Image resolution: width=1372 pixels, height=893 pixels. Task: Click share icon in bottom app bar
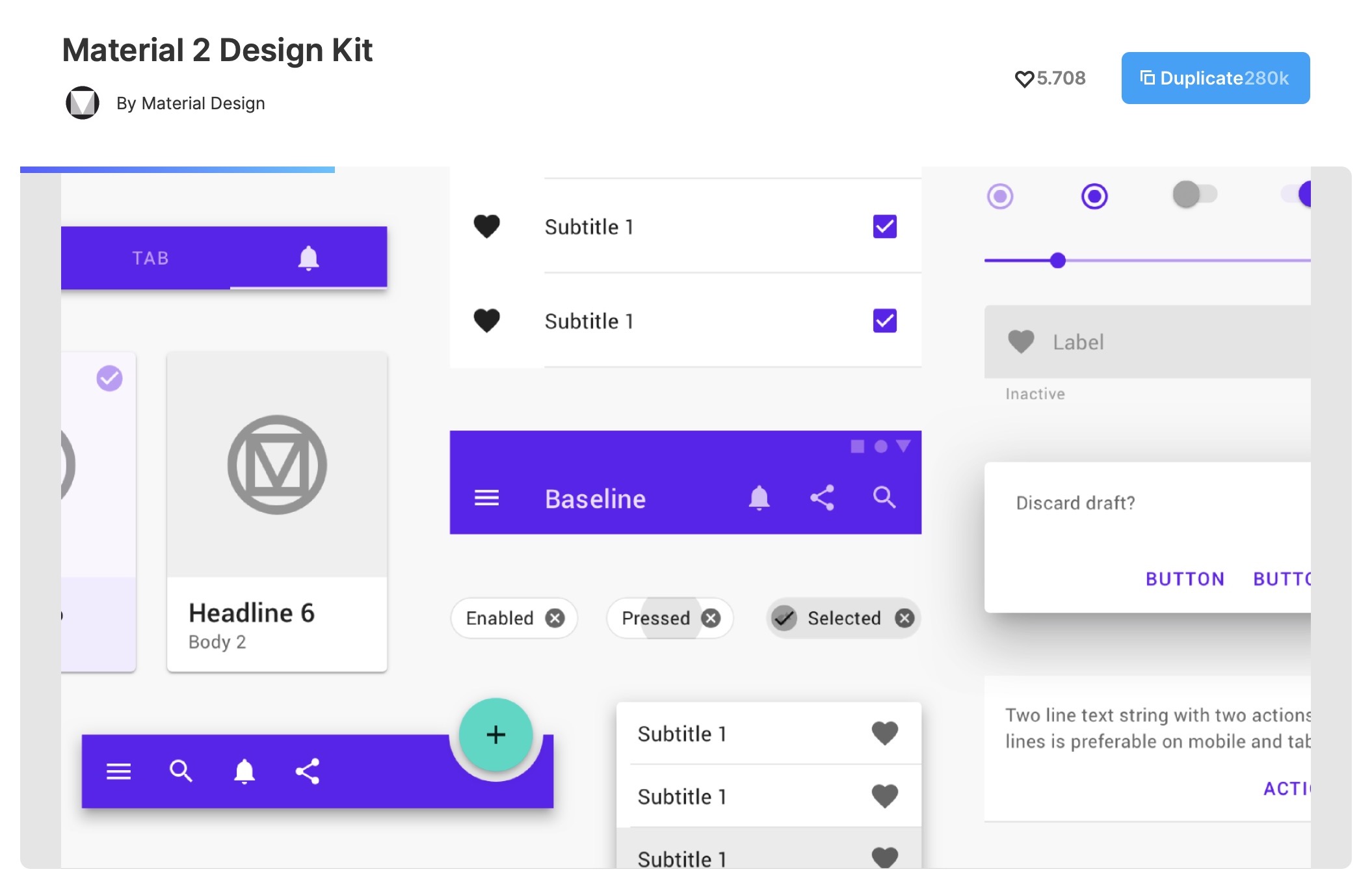(x=308, y=771)
